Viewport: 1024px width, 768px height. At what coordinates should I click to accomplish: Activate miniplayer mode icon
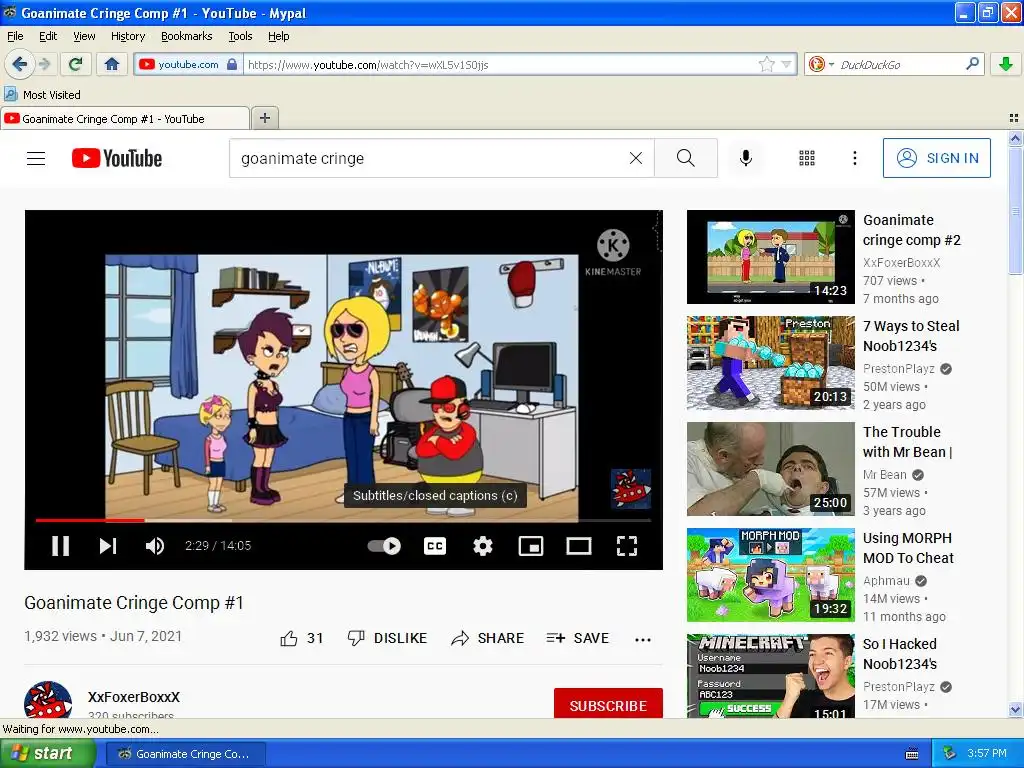coord(531,546)
